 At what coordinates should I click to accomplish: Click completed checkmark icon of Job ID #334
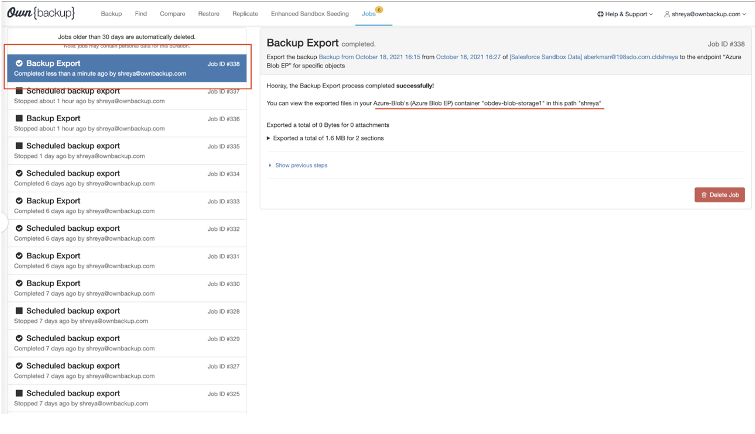point(19,173)
